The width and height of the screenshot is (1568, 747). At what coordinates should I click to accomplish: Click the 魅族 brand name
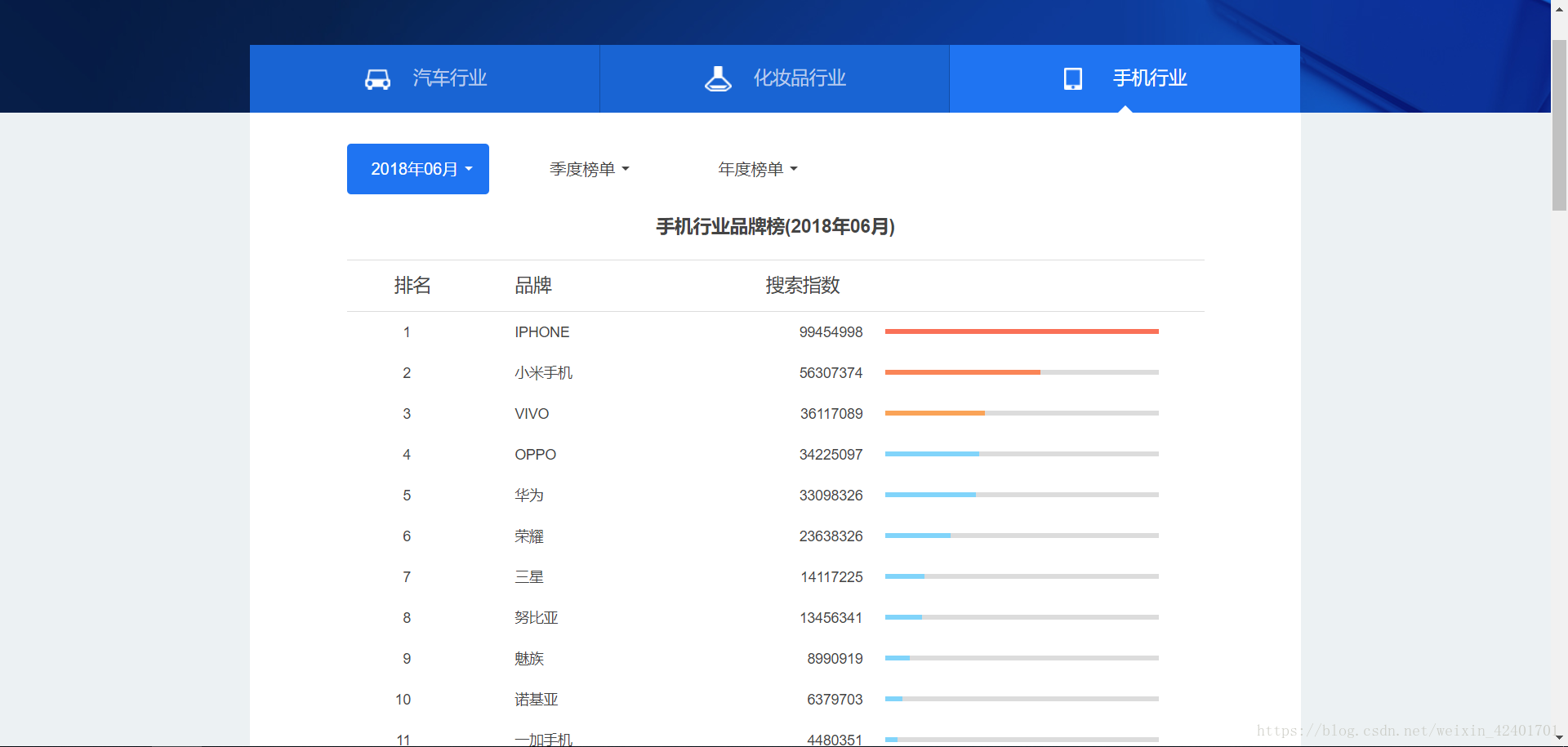coord(529,659)
